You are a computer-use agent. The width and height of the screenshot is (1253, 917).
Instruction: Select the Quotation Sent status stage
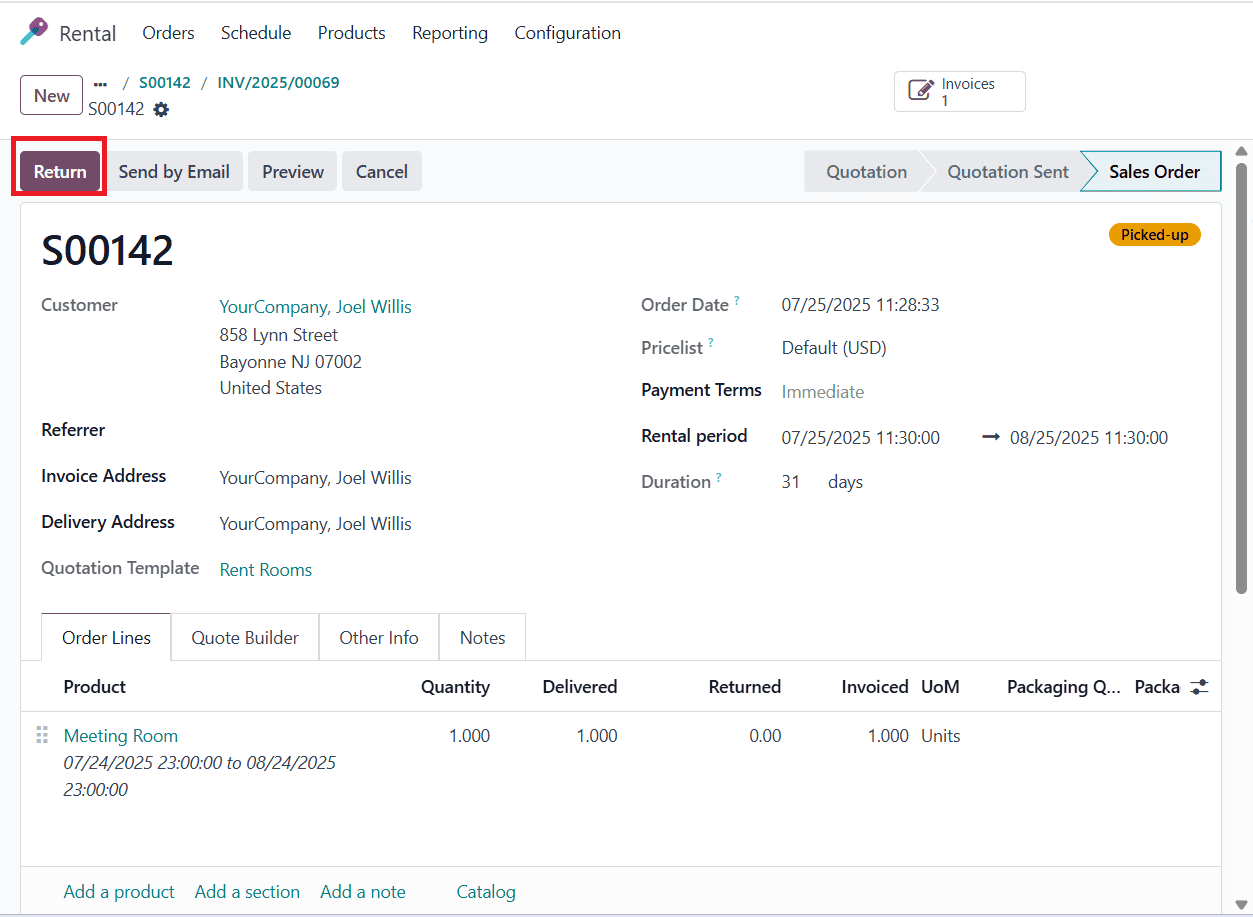(1008, 171)
